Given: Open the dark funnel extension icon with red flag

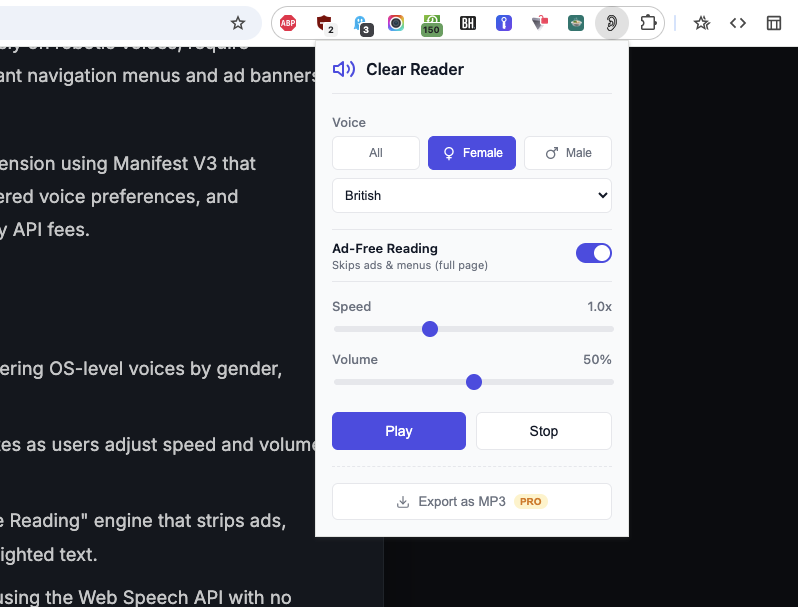Looking at the screenshot, I should coord(540,23).
